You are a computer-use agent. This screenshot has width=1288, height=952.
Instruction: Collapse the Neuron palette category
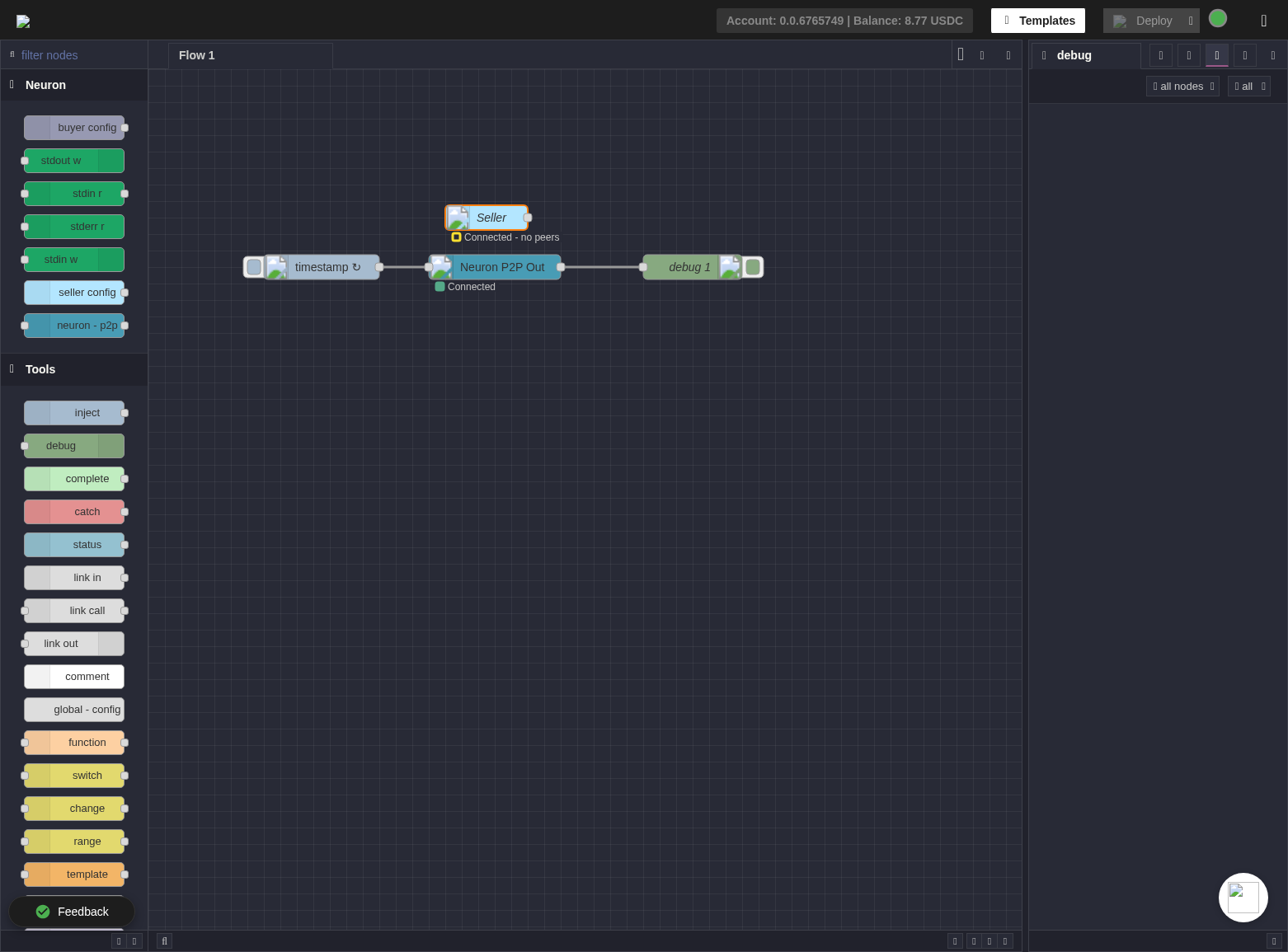pyautogui.click(x=45, y=85)
